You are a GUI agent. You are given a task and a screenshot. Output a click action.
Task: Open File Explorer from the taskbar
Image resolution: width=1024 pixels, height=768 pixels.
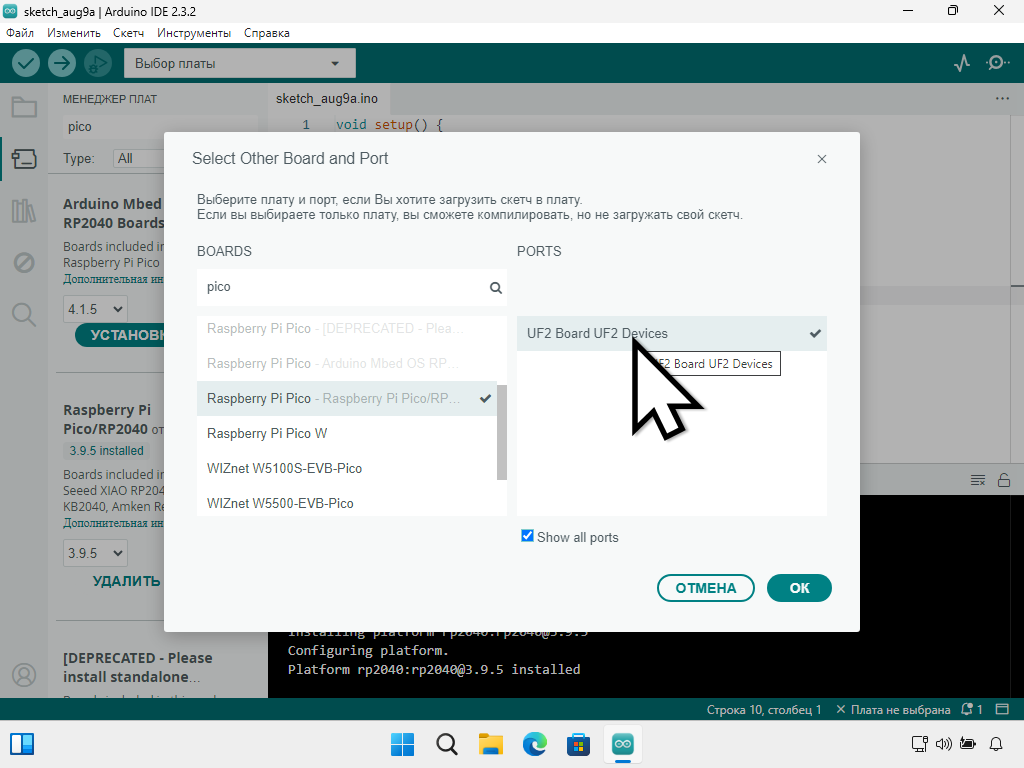[490, 744]
